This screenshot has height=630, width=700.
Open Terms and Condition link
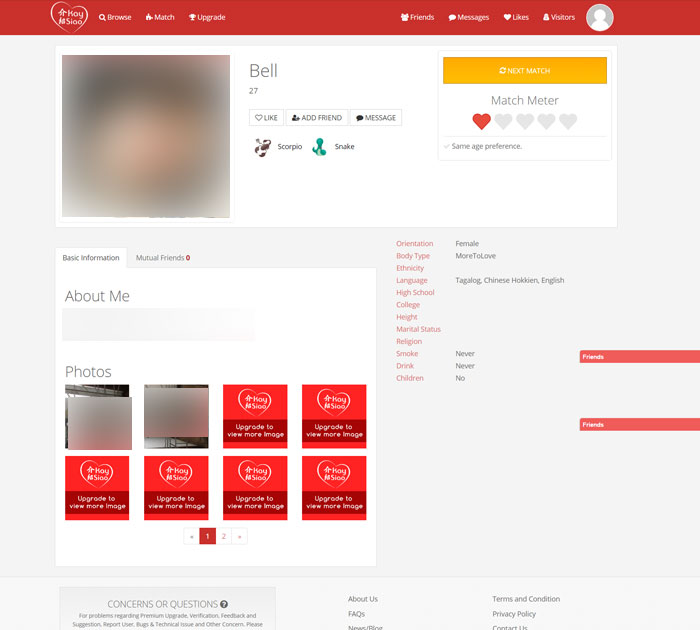(x=526, y=599)
